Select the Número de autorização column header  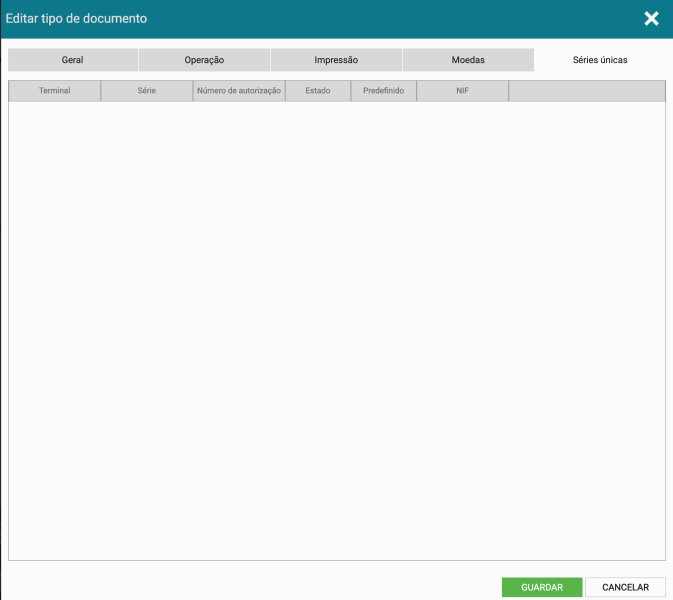(239, 91)
